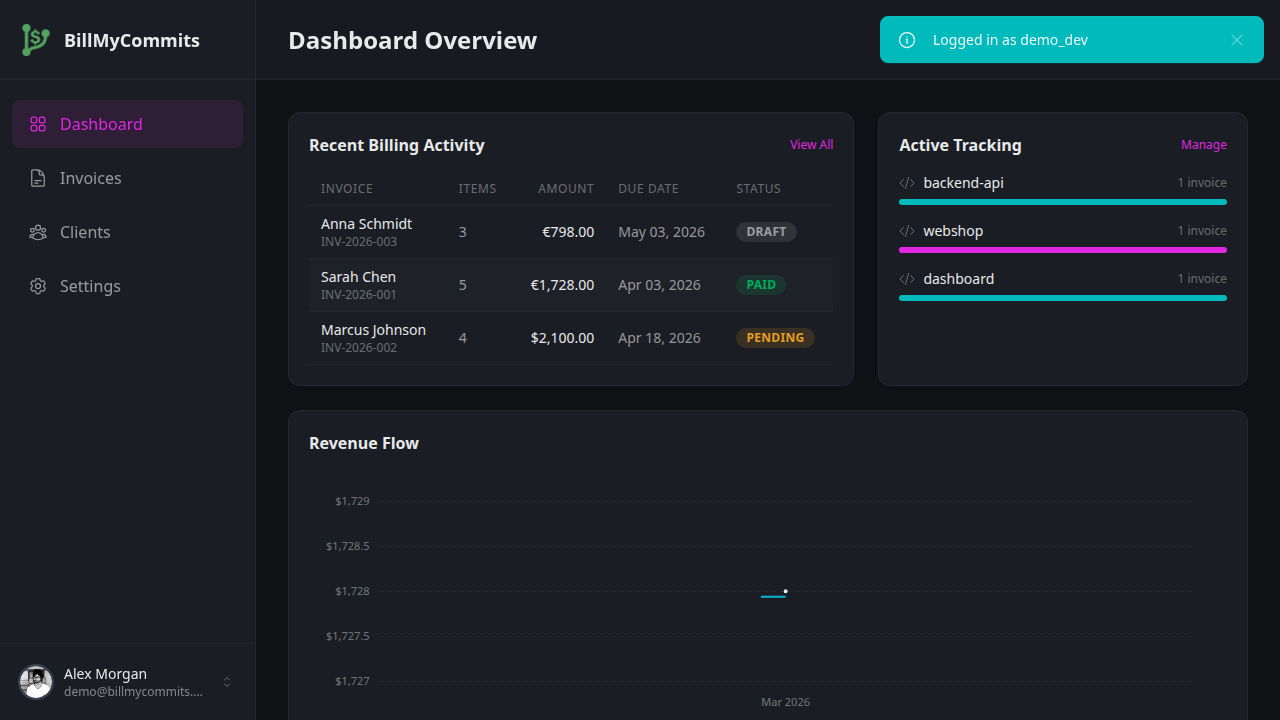Click invoice number INV-2026-003

[x=359, y=242]
